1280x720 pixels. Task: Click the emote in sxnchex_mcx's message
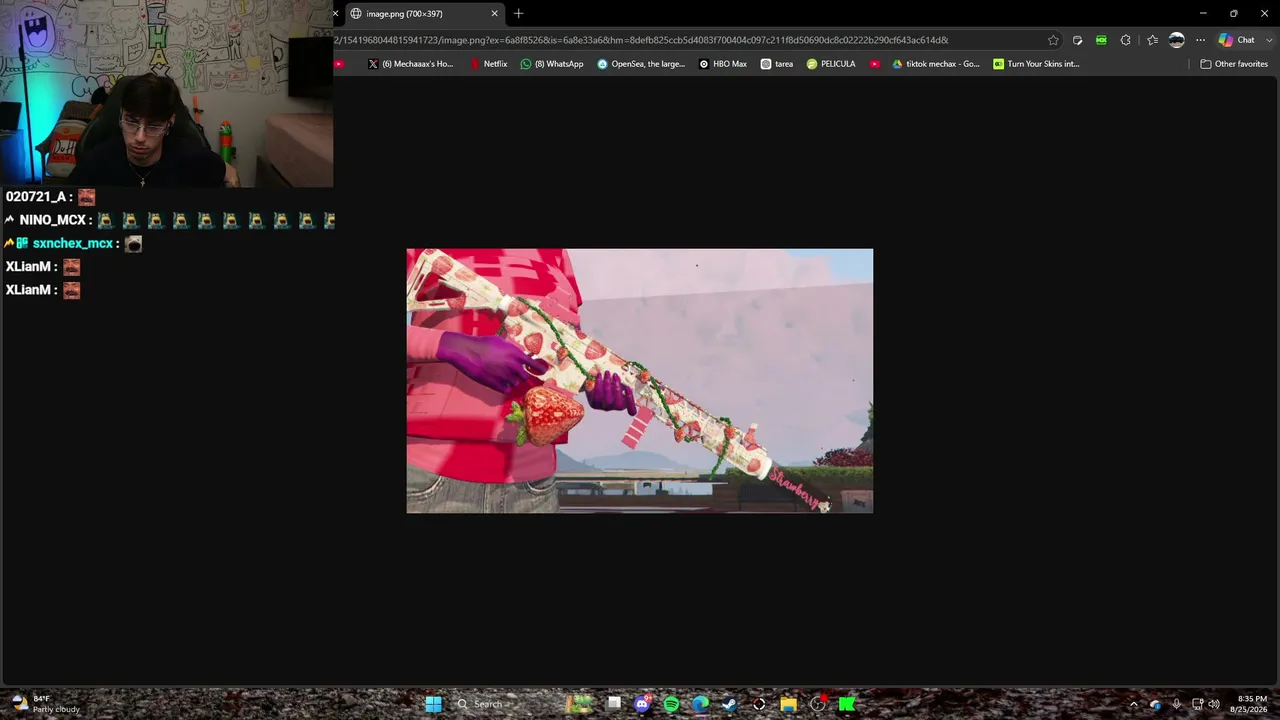click(x=133, y=243)
